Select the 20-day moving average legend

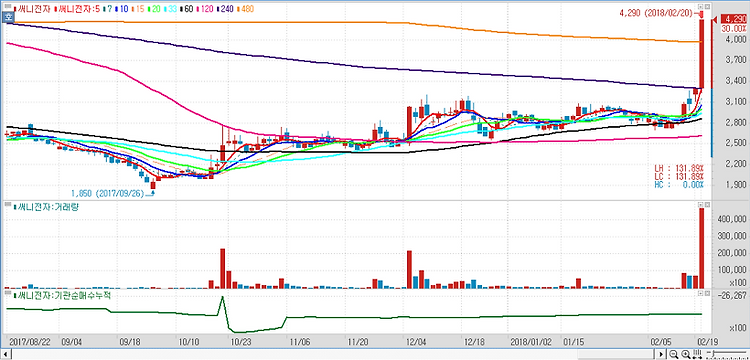click(154, 9)
